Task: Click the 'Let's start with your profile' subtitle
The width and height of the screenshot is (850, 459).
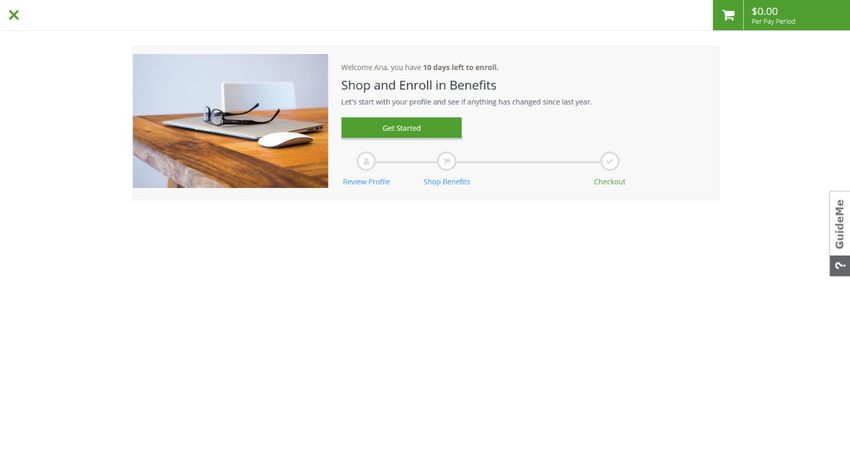Action: tap(466, 102)
